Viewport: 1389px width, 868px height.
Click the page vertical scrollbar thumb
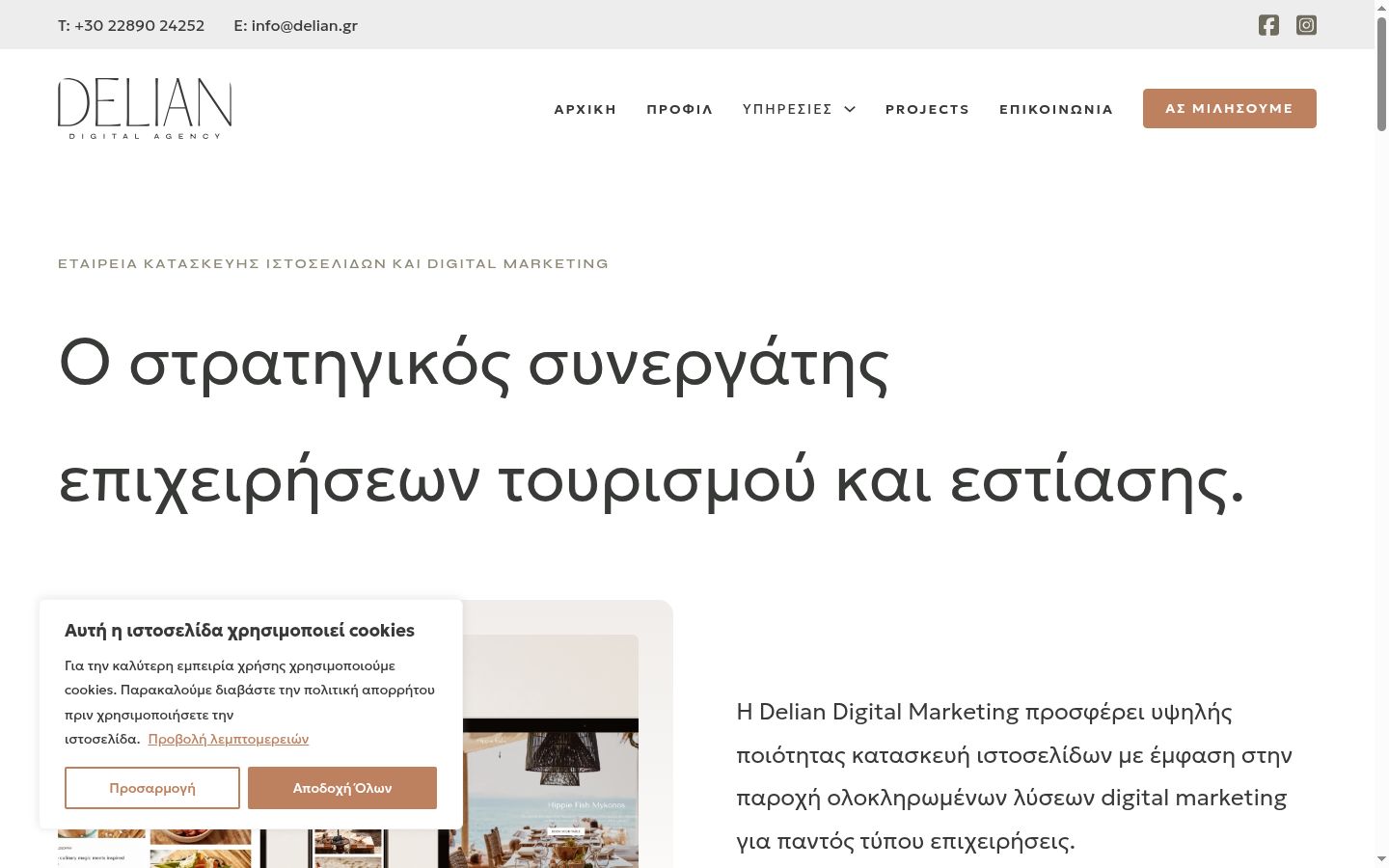pos(1381,72)
